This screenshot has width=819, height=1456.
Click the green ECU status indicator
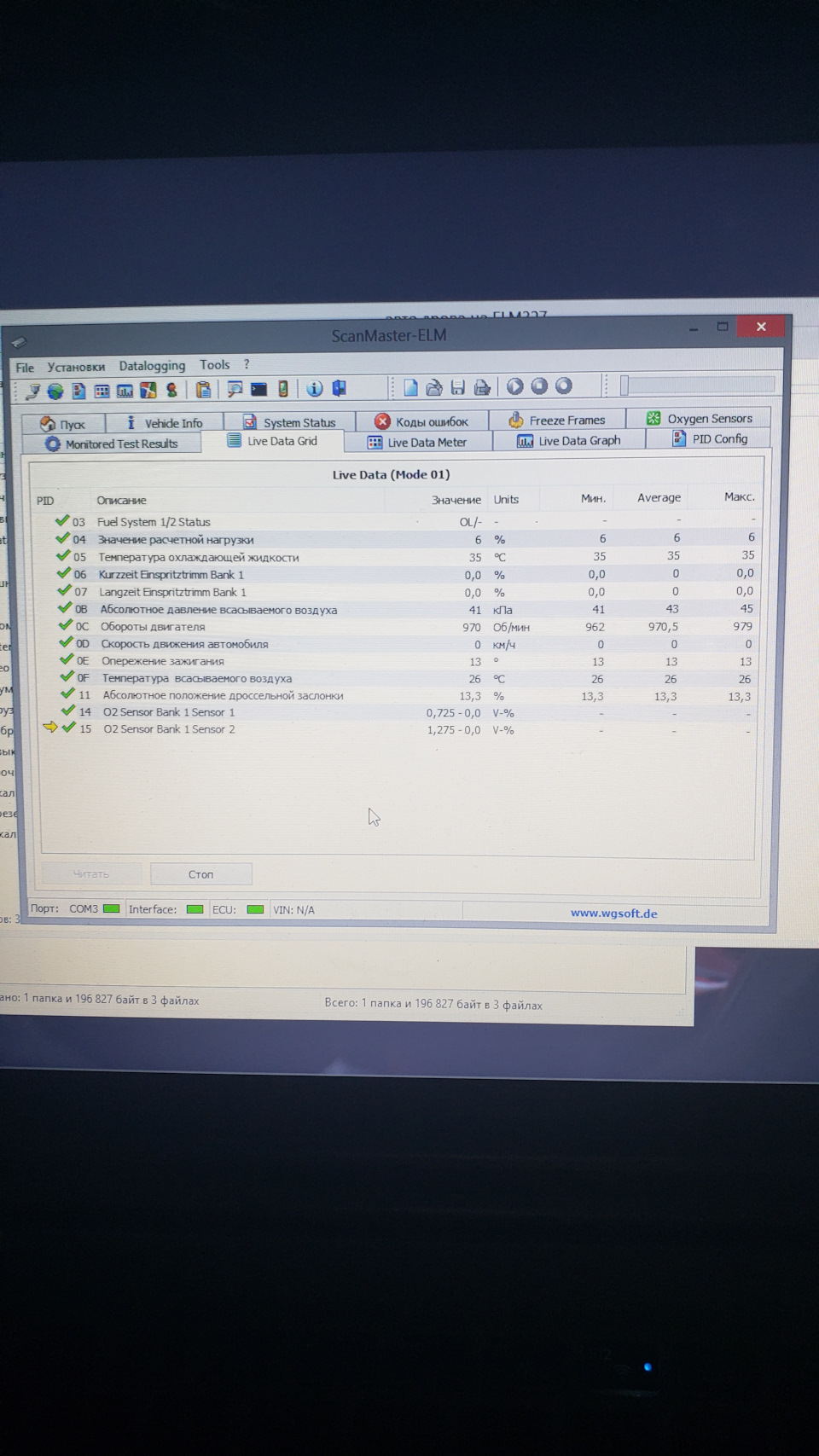pos(254,909)
